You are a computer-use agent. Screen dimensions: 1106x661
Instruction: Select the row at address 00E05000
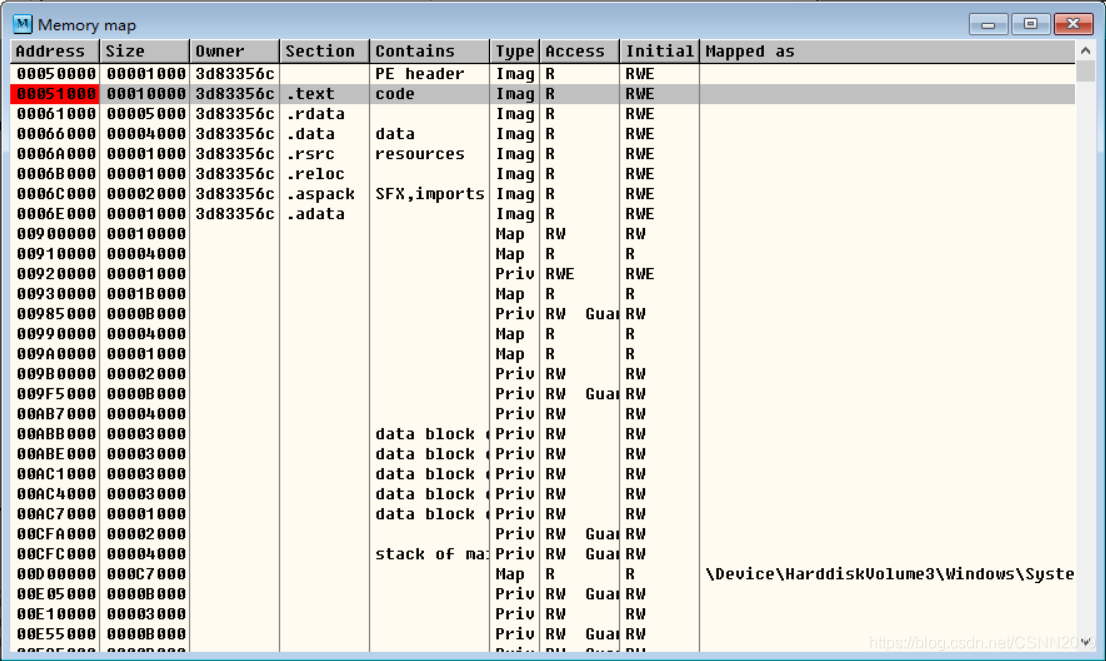(542, 594)
